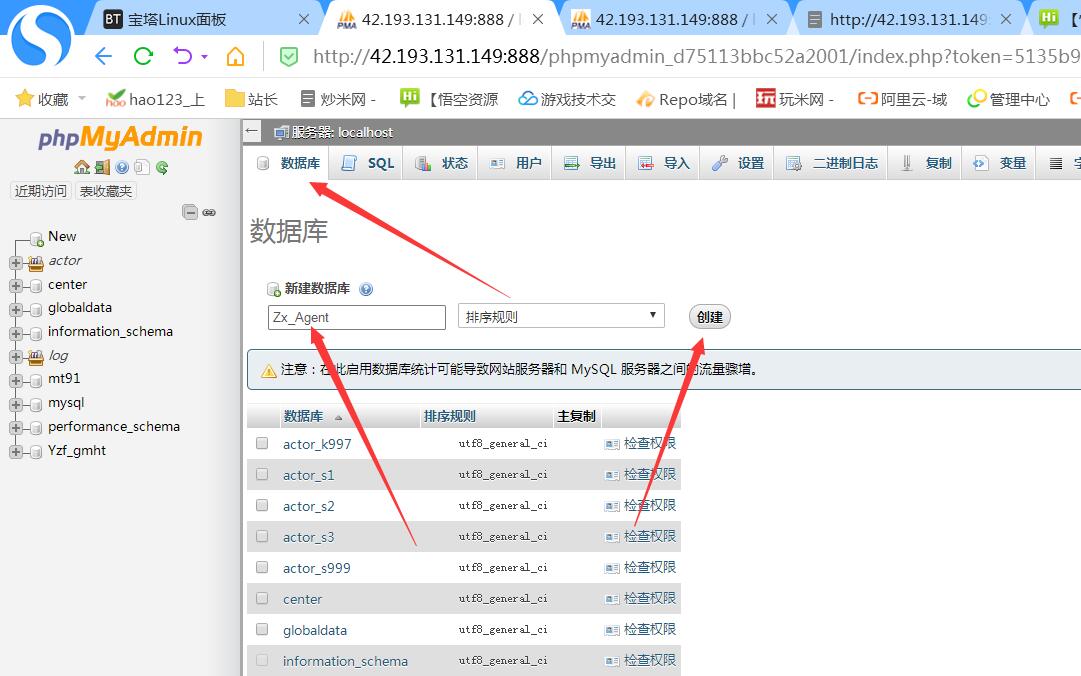Viewport: 1081px width, 676px height.
Task: Click the phpMyAdmin home icon
Action: tap(82, 167)
